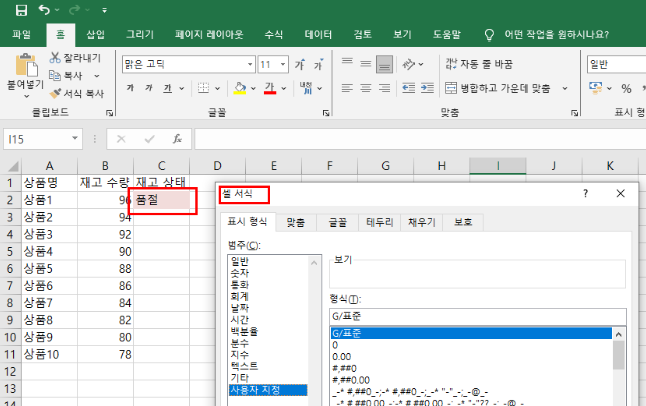Open number format box showing 일반

(616, 64)
